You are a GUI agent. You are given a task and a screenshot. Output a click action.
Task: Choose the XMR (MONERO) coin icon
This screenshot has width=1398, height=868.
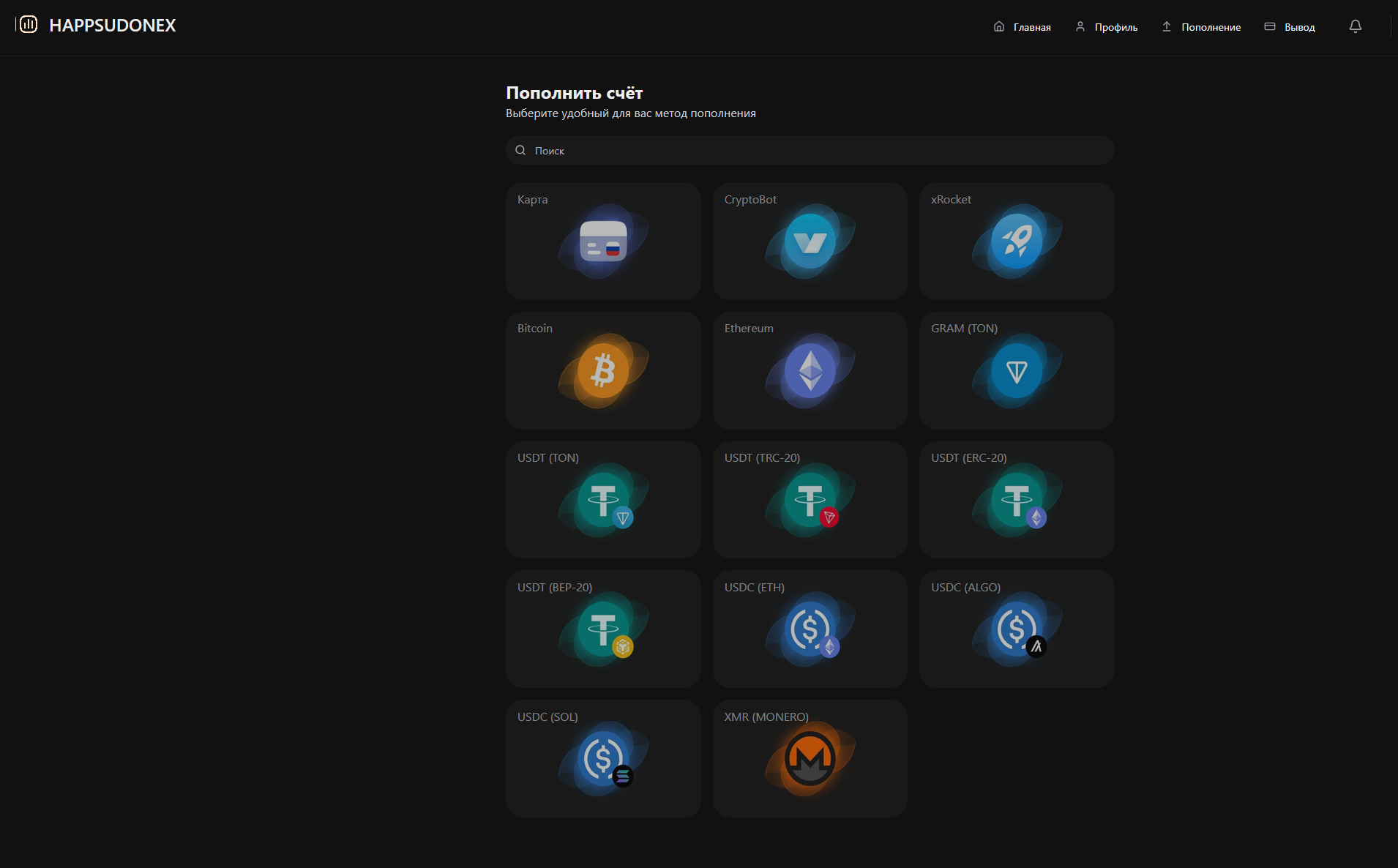click(x=810, y=759)
